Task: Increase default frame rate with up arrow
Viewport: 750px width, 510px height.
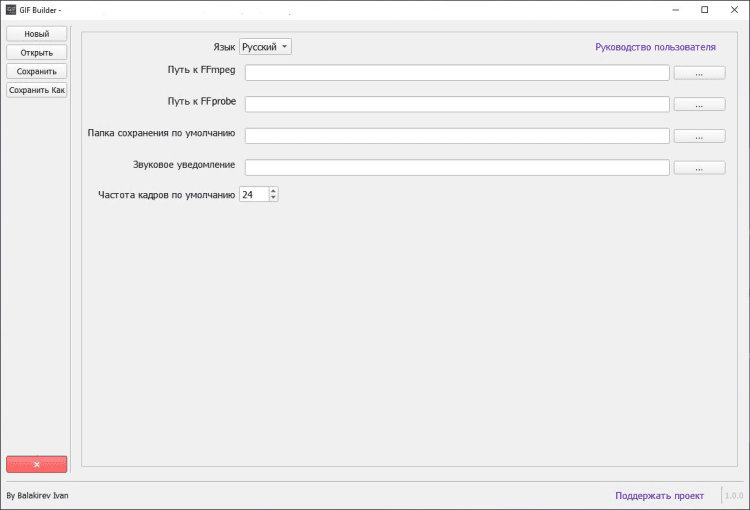Action: point(273,191)
